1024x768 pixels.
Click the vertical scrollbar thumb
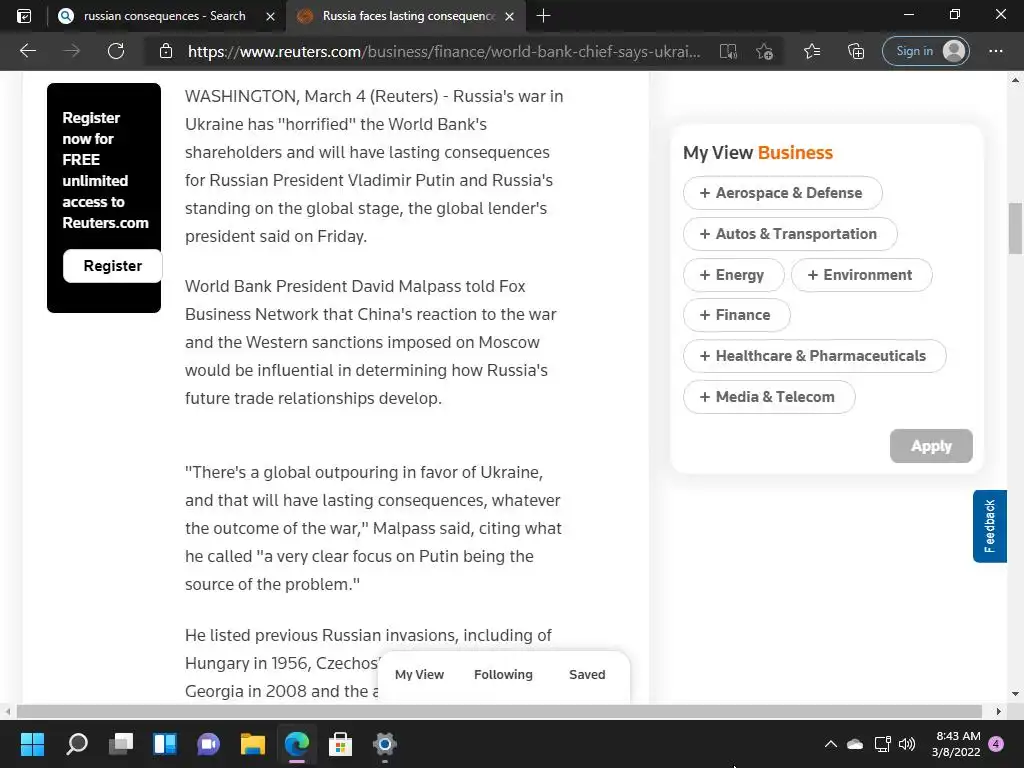1015,228
